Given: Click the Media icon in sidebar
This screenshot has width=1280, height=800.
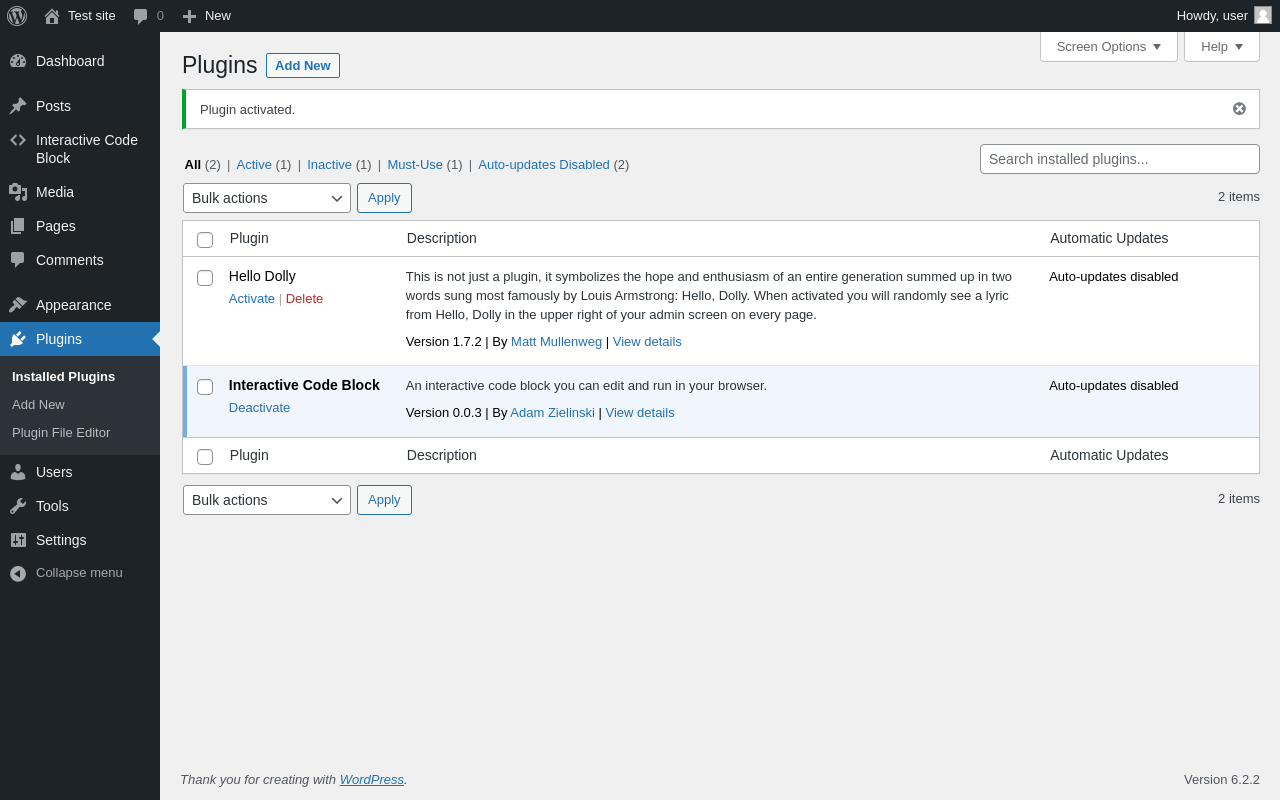Looking at the screenshot, I should (18, 192).
